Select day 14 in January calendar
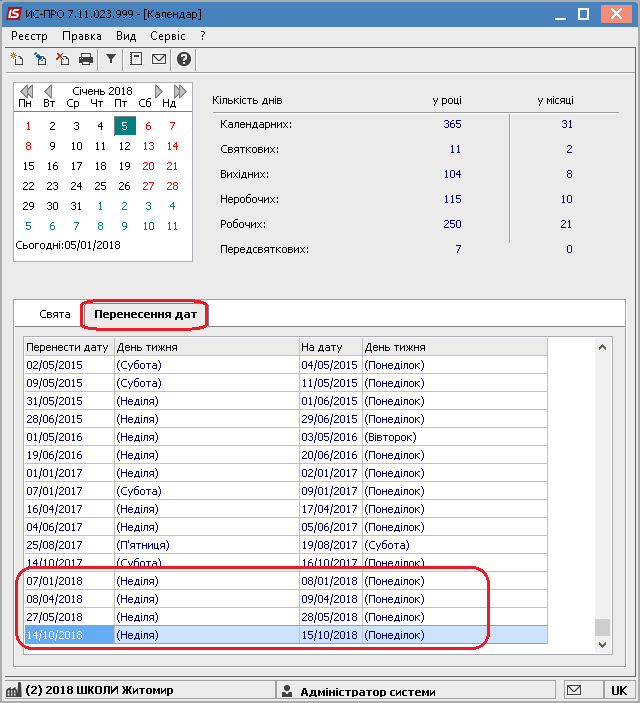640x703 pixels. click(x=172, y=146)
